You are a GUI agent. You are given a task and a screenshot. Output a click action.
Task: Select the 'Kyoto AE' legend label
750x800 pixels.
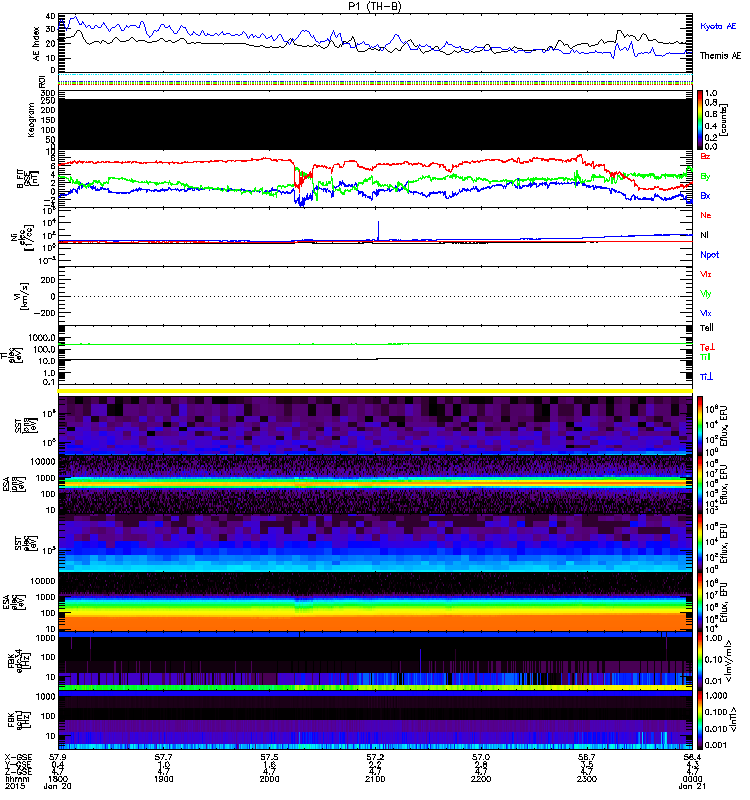[718, 26]
